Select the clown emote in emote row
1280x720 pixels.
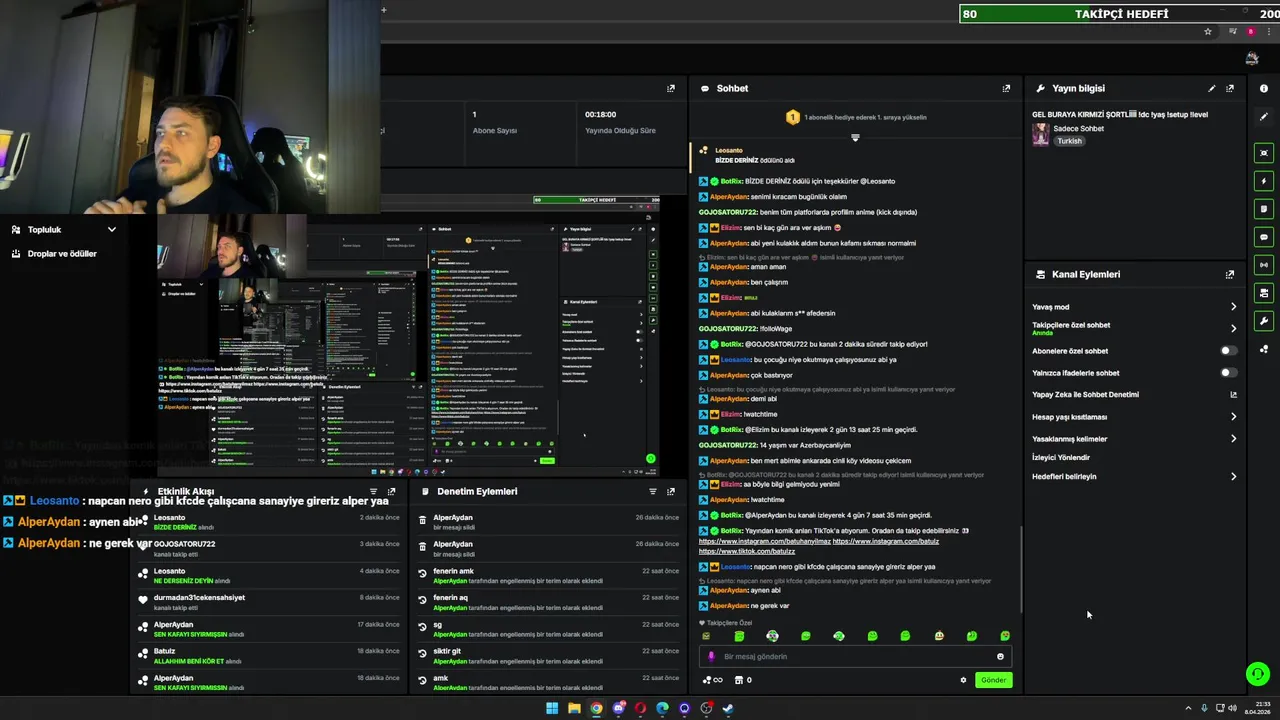pos(939,636)
